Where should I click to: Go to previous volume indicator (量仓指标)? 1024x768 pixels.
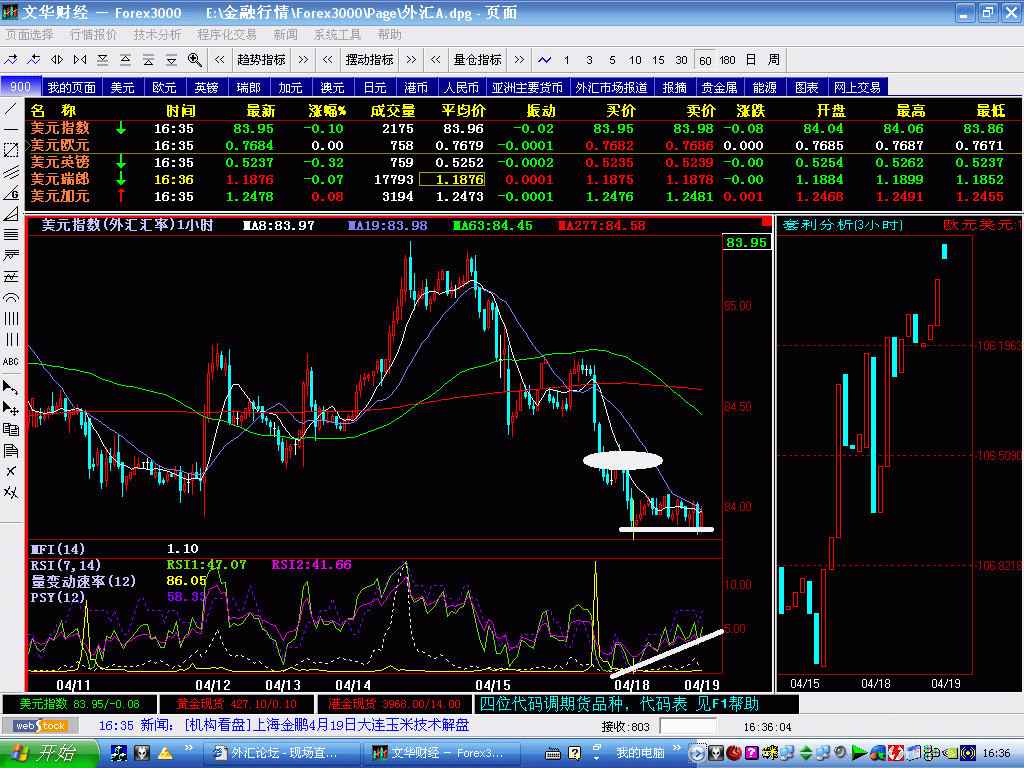point(436,59)
